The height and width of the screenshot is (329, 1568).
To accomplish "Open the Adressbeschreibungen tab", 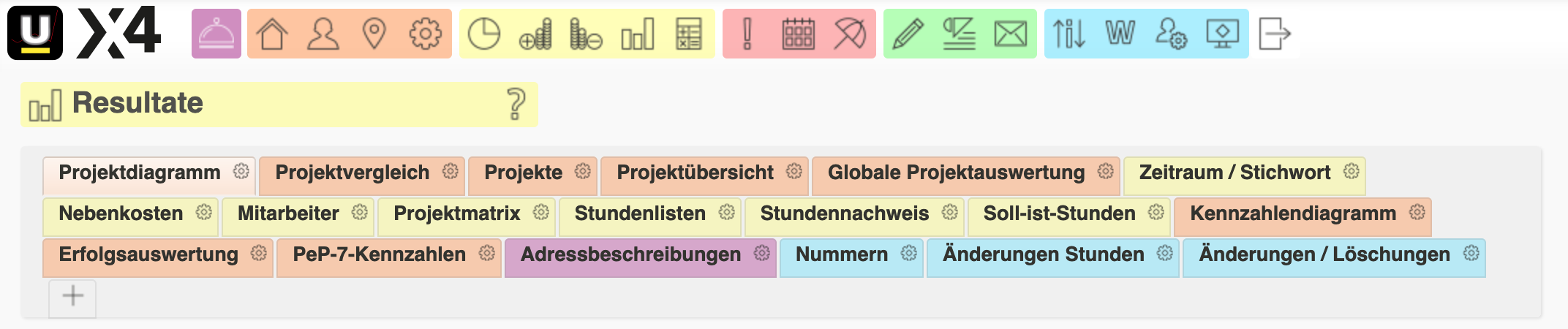I will click(630, 254).
